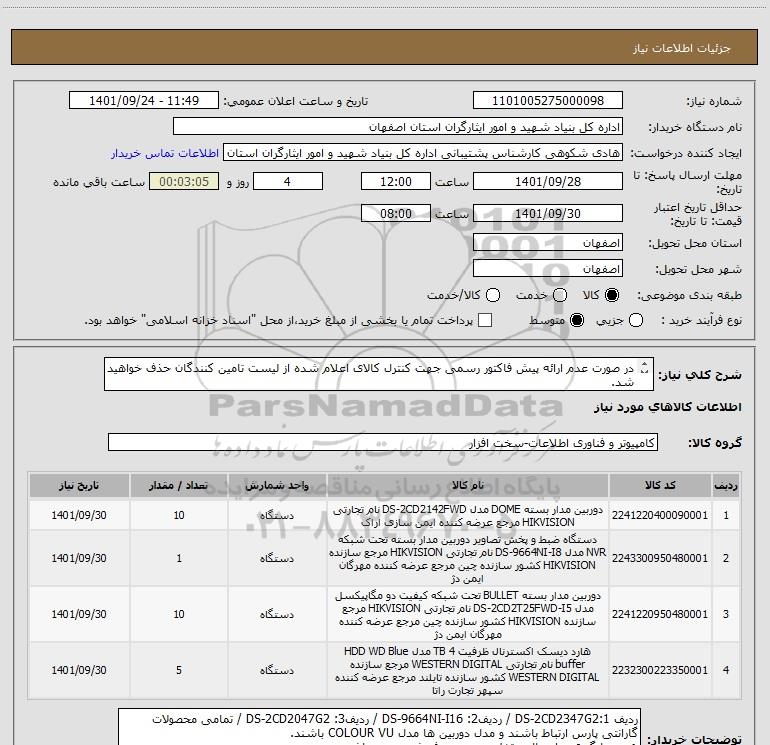Click need date 1401/09/30 in row 4
Screen dimensions: 770x745
[x=79, y=670]
